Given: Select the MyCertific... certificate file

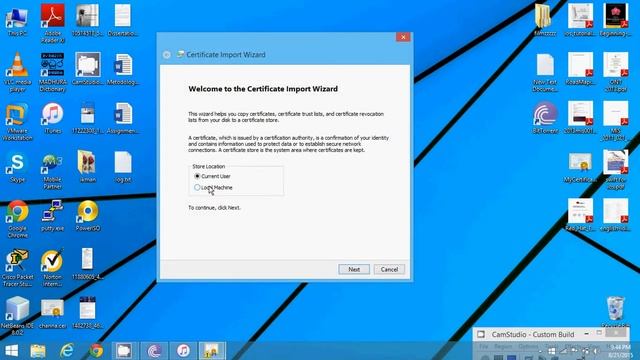Looking at the screenshot, I should (x=580, y=167).
